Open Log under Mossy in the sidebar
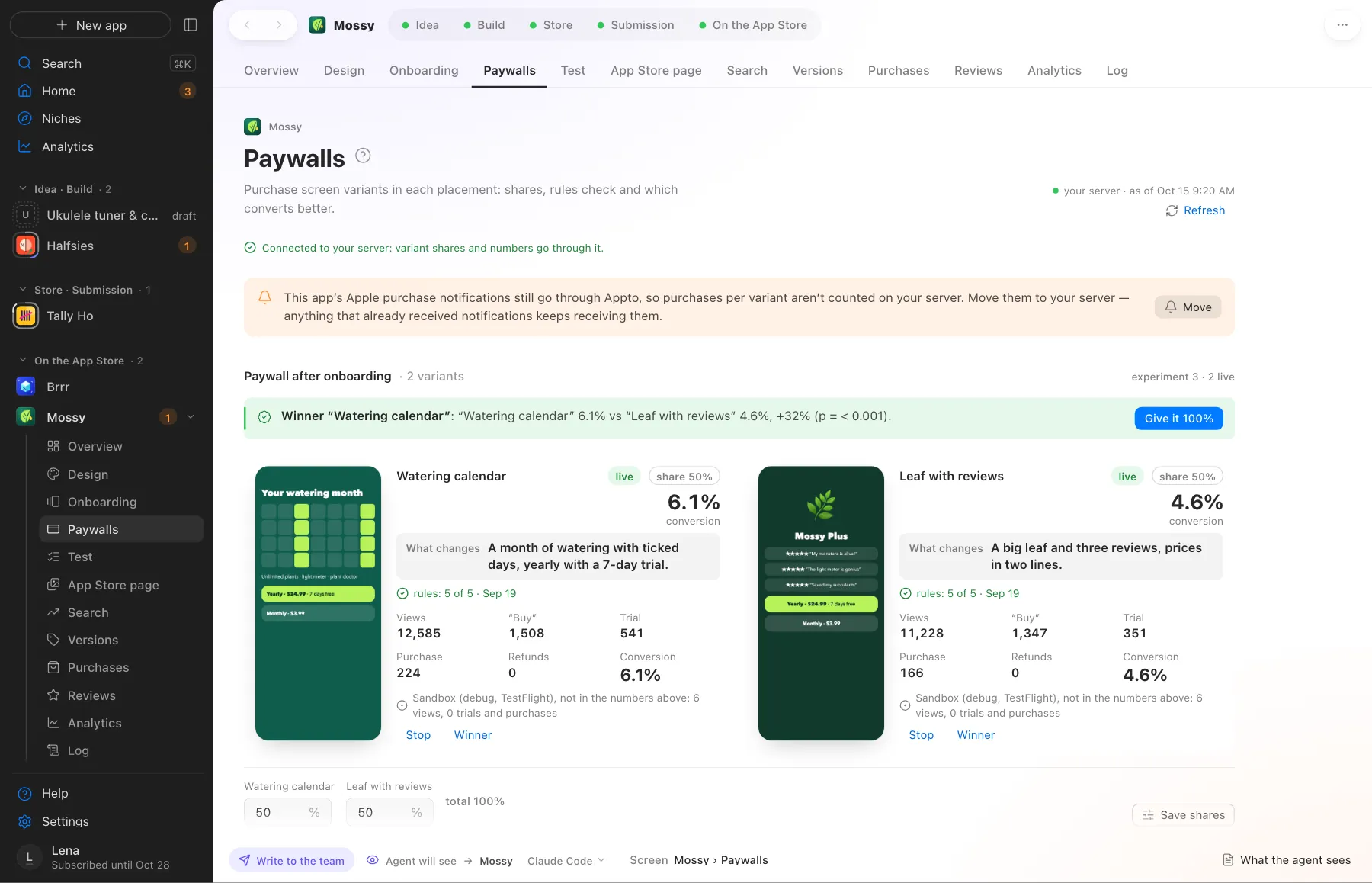Image resolution: width=1372 pixels, height=883 pixels. [121, 750]
